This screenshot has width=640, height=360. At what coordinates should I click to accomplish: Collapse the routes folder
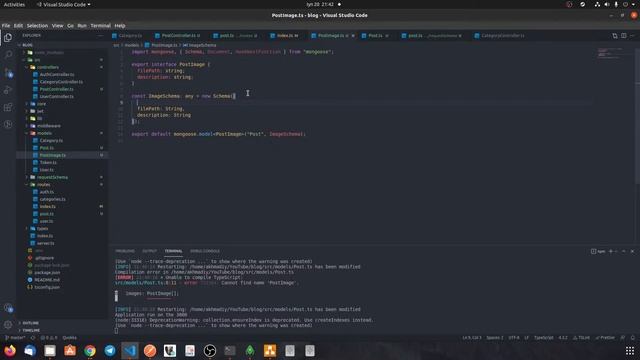pos(43,185)
